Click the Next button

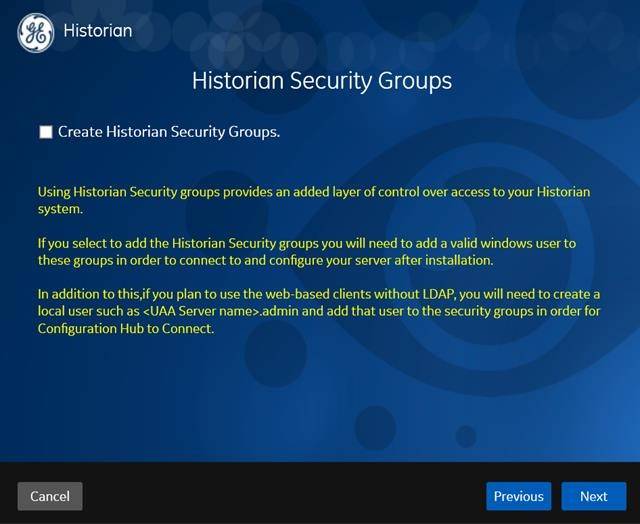[x=593, y=496]
